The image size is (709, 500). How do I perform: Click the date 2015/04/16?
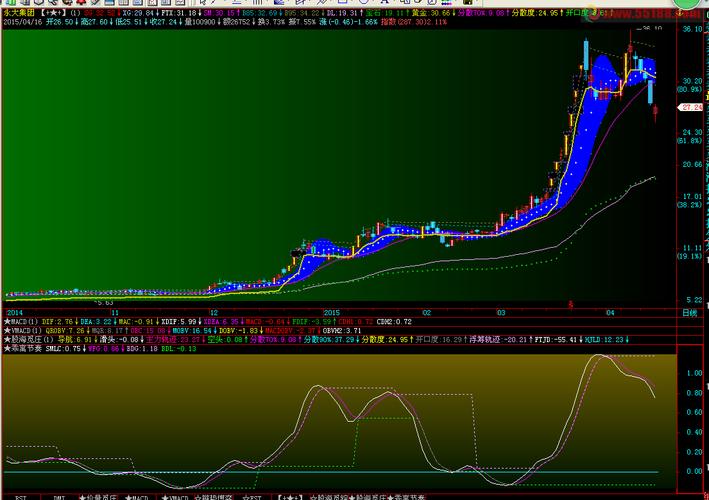[x=22, y=22]
